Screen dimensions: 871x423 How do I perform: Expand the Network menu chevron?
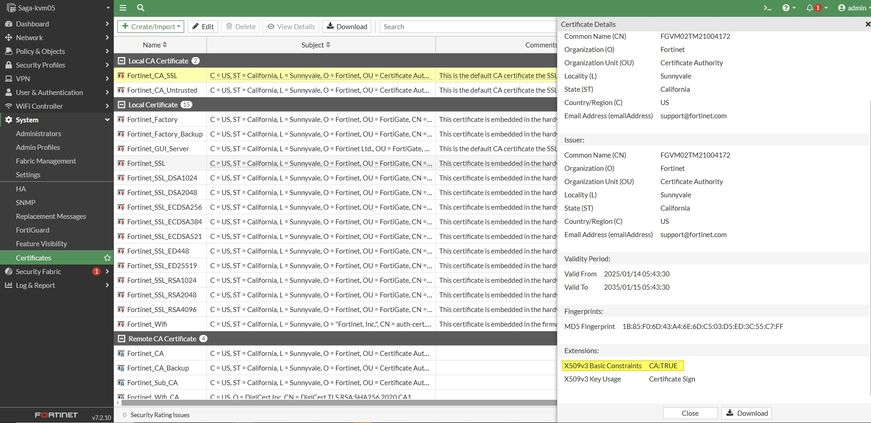pos(107,38)
